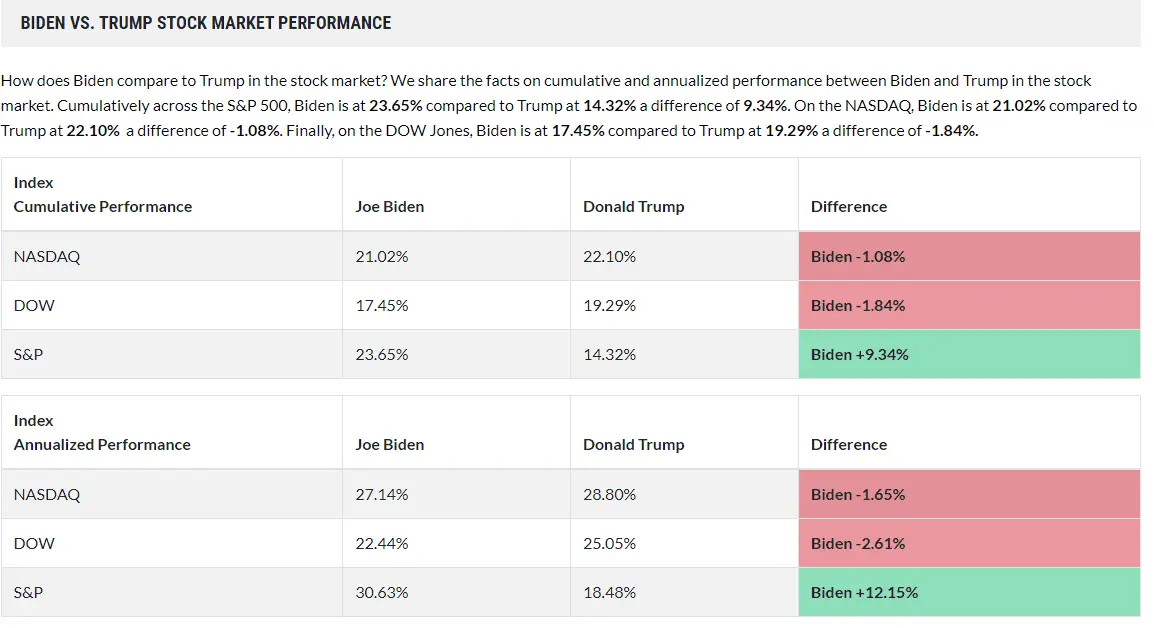Click the green "Biden +9.34%" difference cell
This screenshot has height=628, width=1154.
(860, 354)
